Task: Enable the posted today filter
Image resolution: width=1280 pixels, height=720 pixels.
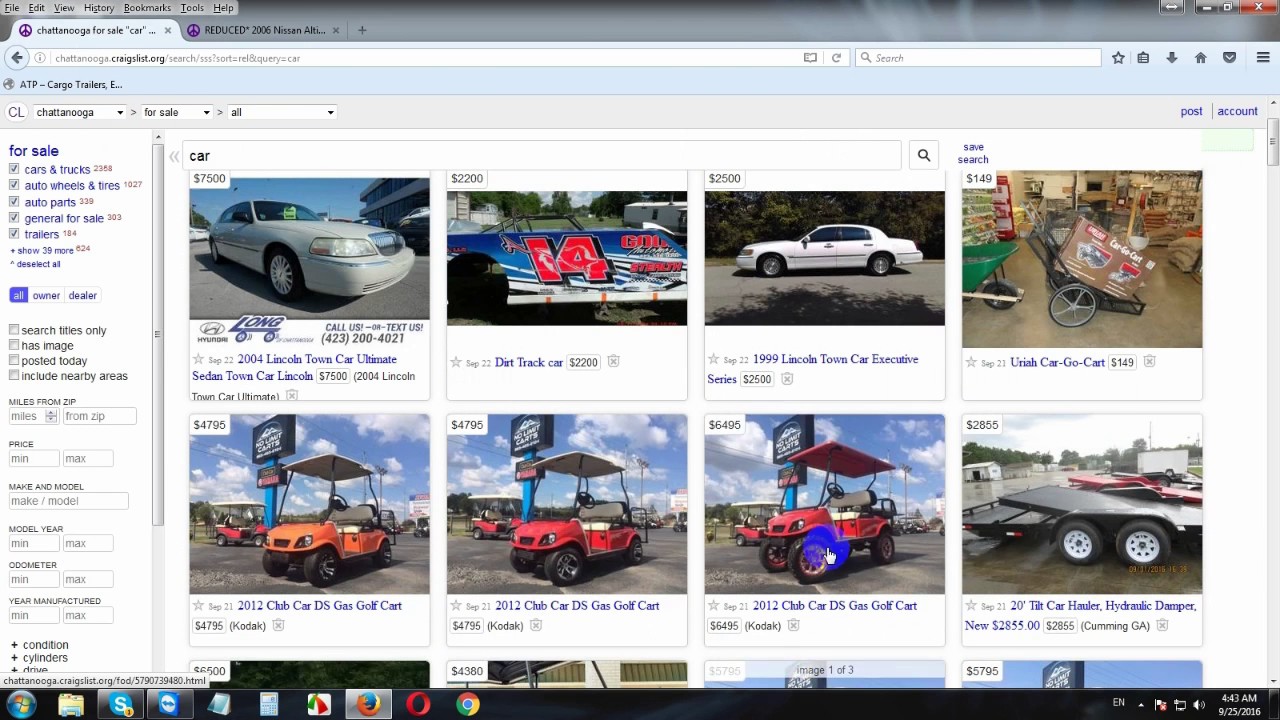Action: pos(14,360)
